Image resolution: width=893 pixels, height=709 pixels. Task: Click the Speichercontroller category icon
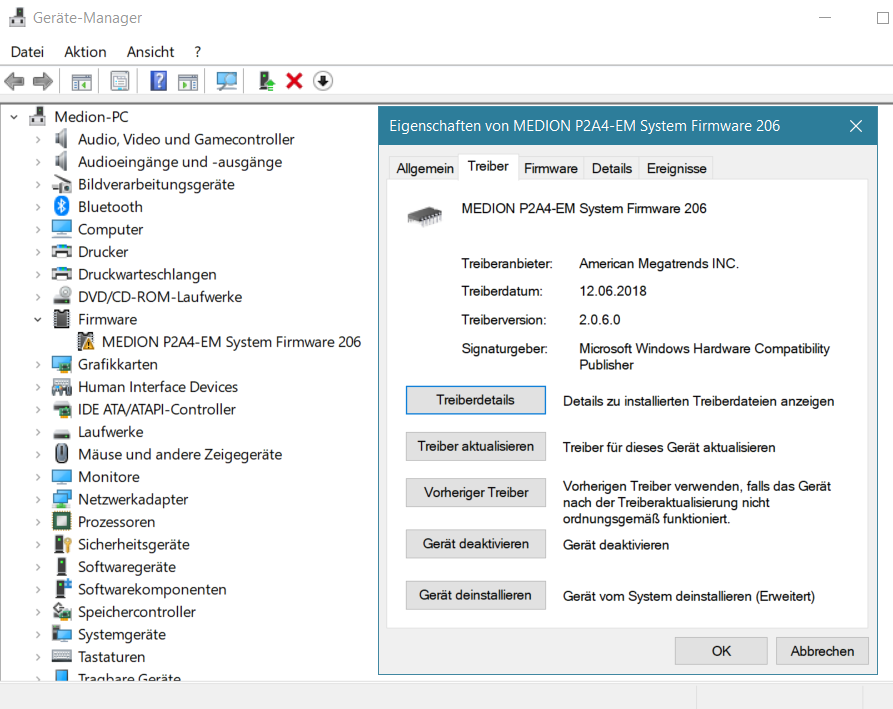62,611
